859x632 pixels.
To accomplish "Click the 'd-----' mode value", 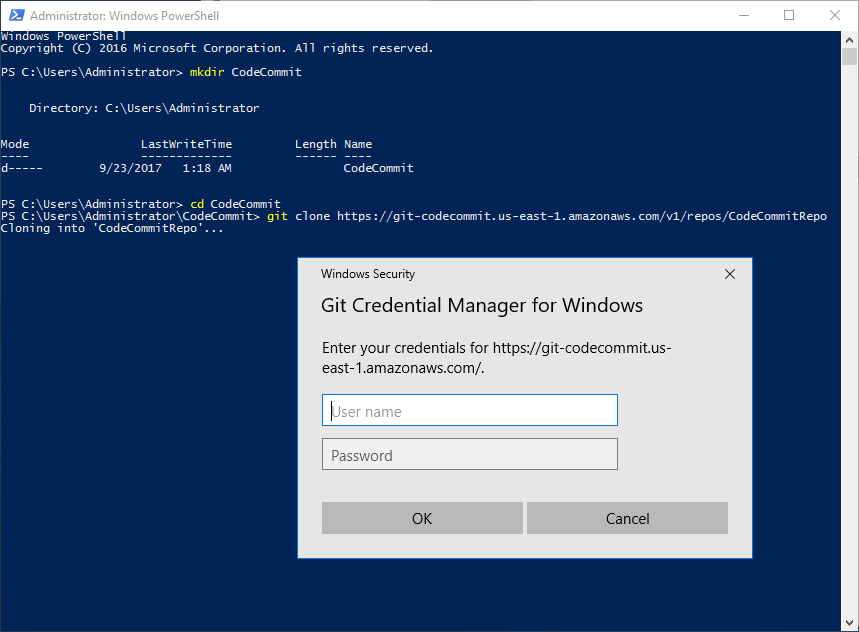I will tap(21, 168).
